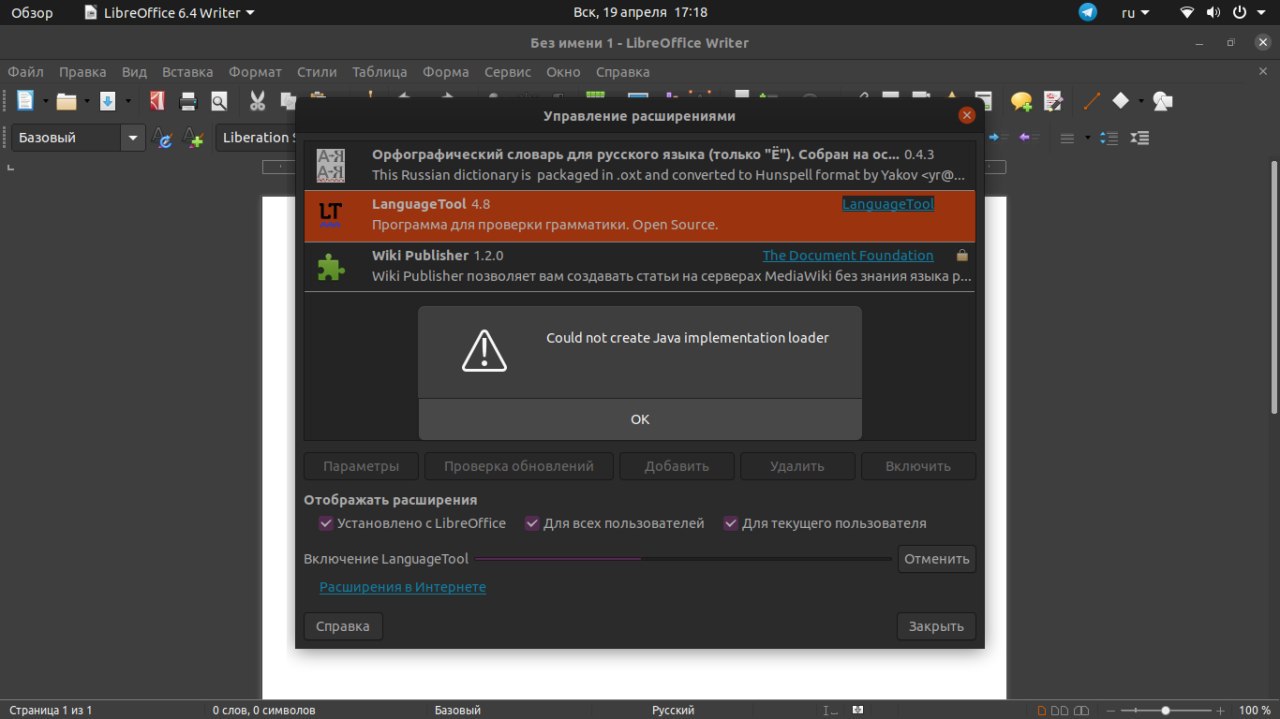Toggle 'Для всех пользователей' checkbox
This screenshot has height=719, width=1280.
pyautogui.click(x=533, y=523)
